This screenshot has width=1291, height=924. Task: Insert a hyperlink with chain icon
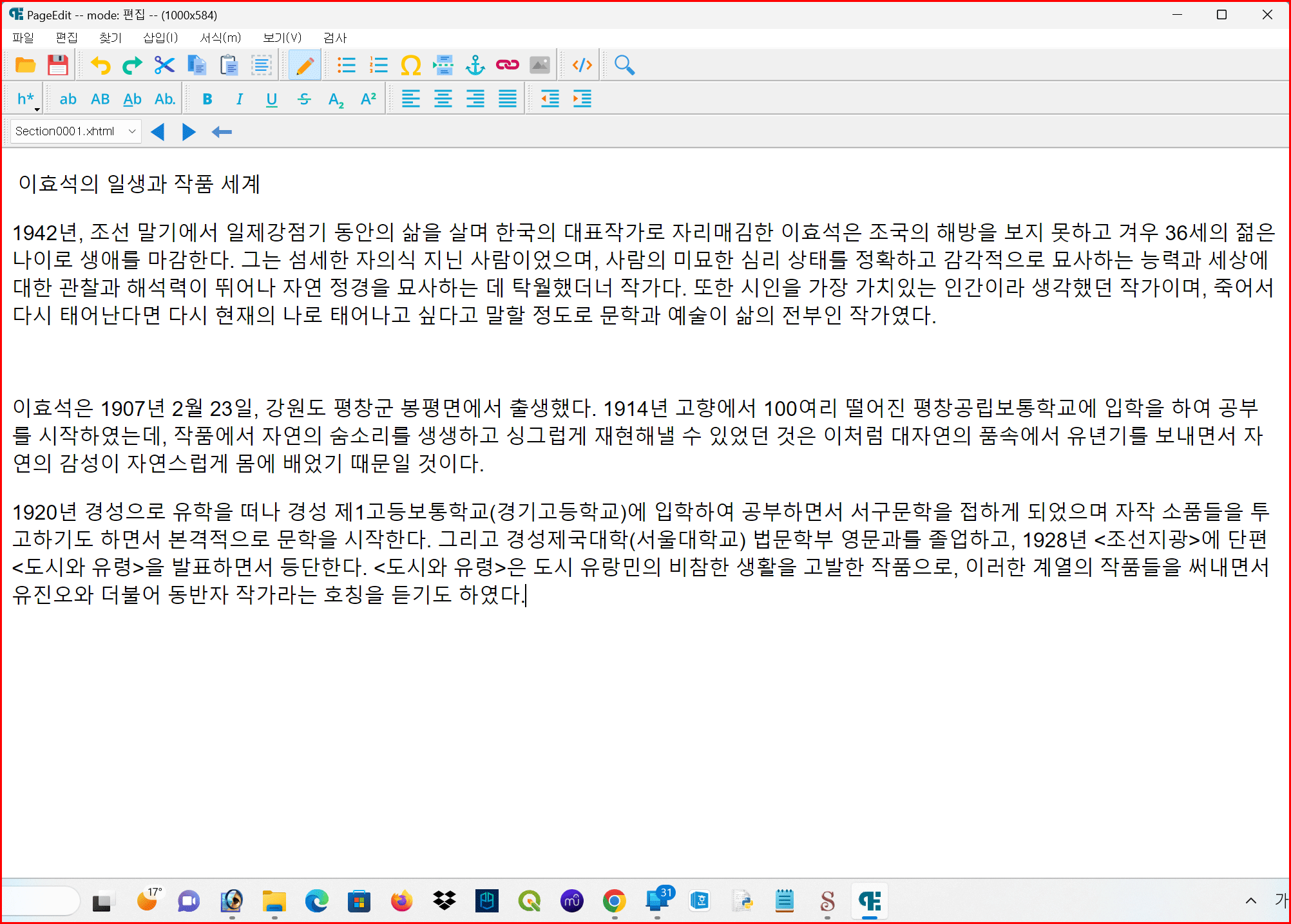[507, 65]
